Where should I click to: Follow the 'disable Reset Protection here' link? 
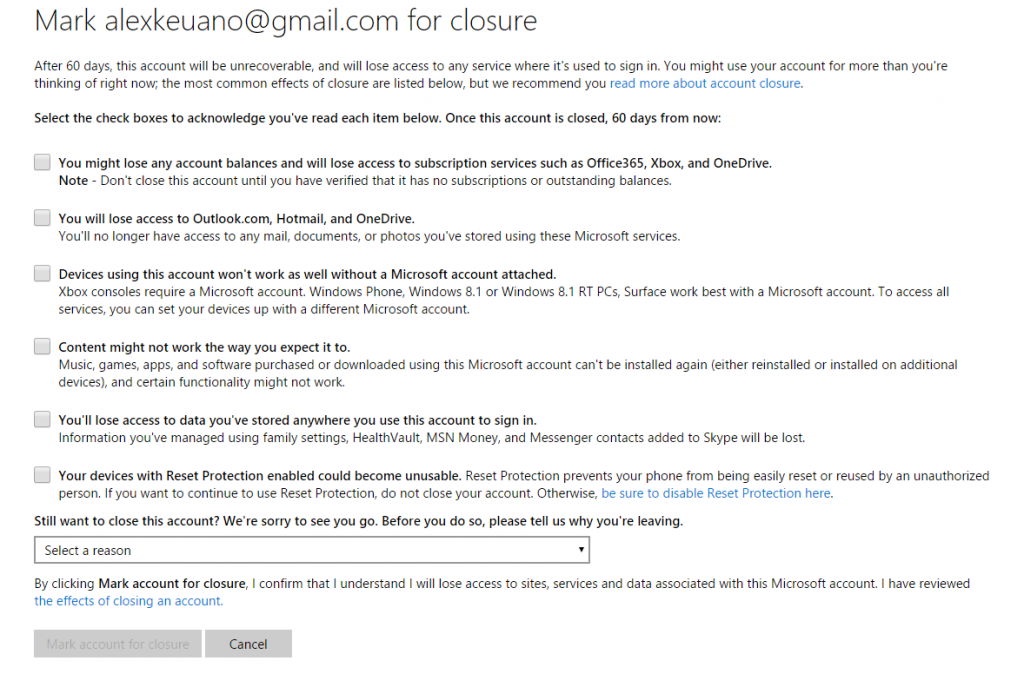pyautogui.click(x=716, y=493)
